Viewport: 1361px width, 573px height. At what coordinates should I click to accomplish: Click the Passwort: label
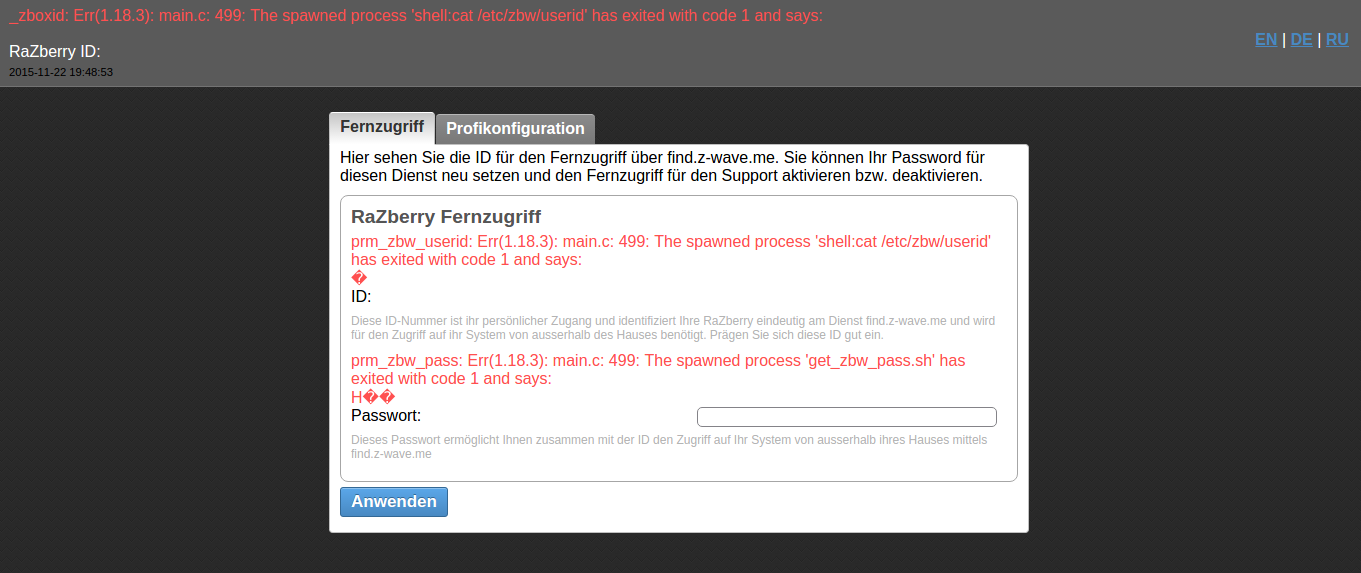(x=386, y=416)
